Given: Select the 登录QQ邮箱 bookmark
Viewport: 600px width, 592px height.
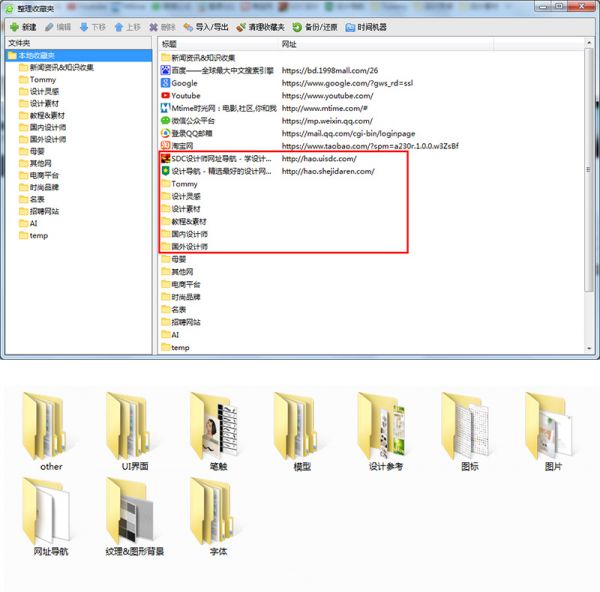Looking at the screenshot, I should click(192, 133).
